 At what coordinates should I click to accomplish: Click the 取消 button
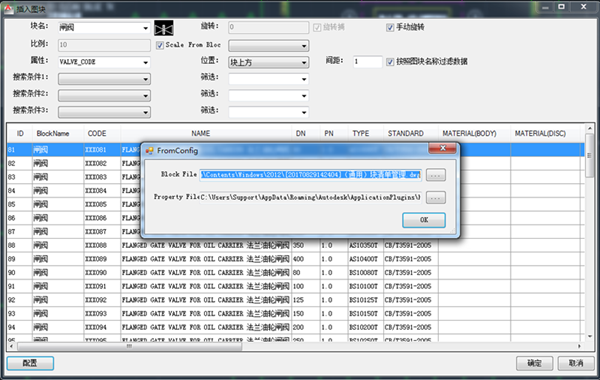point(576,363)
